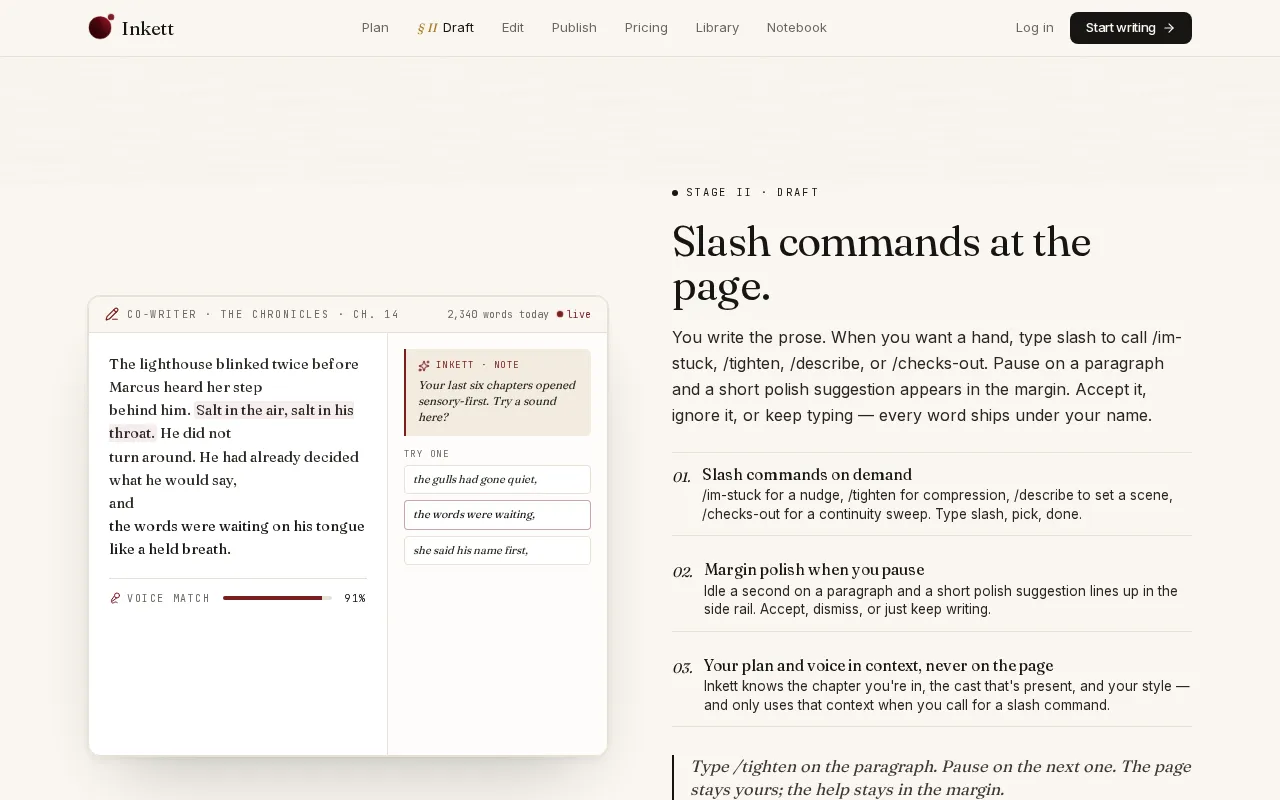Click 'The lighthouse blinked twice' opening line
The width and height of the screenshot is (1280, 800).
coord(233,364)
